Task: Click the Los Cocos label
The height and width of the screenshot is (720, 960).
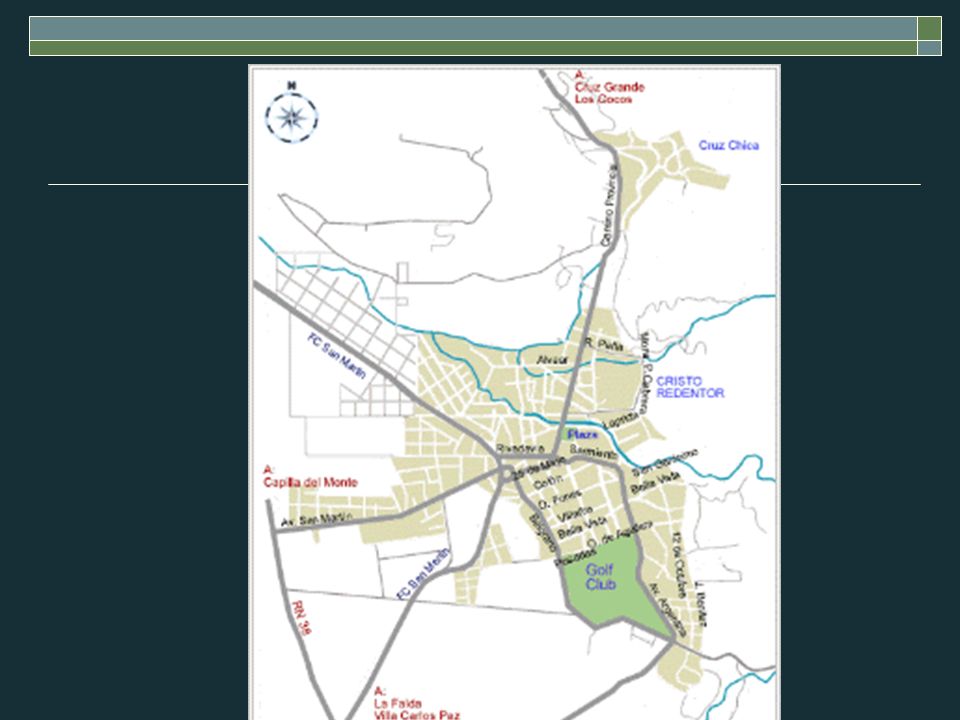Action: coord(603,99)
